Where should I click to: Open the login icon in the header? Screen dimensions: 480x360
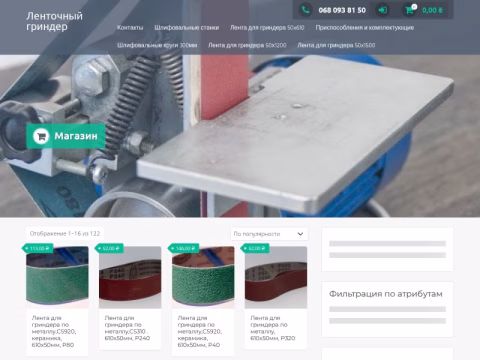382,10
